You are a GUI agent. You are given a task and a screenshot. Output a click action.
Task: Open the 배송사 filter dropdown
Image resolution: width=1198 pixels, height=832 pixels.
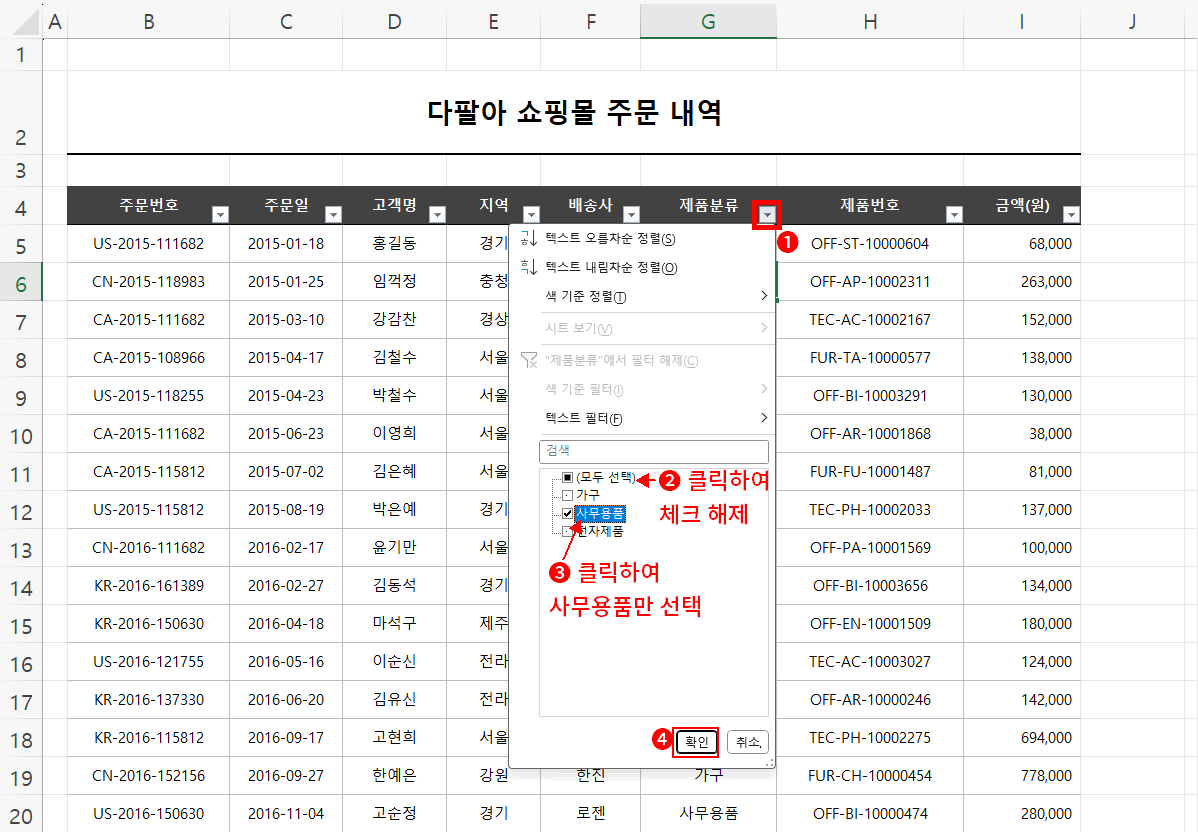tap(631, 215)
